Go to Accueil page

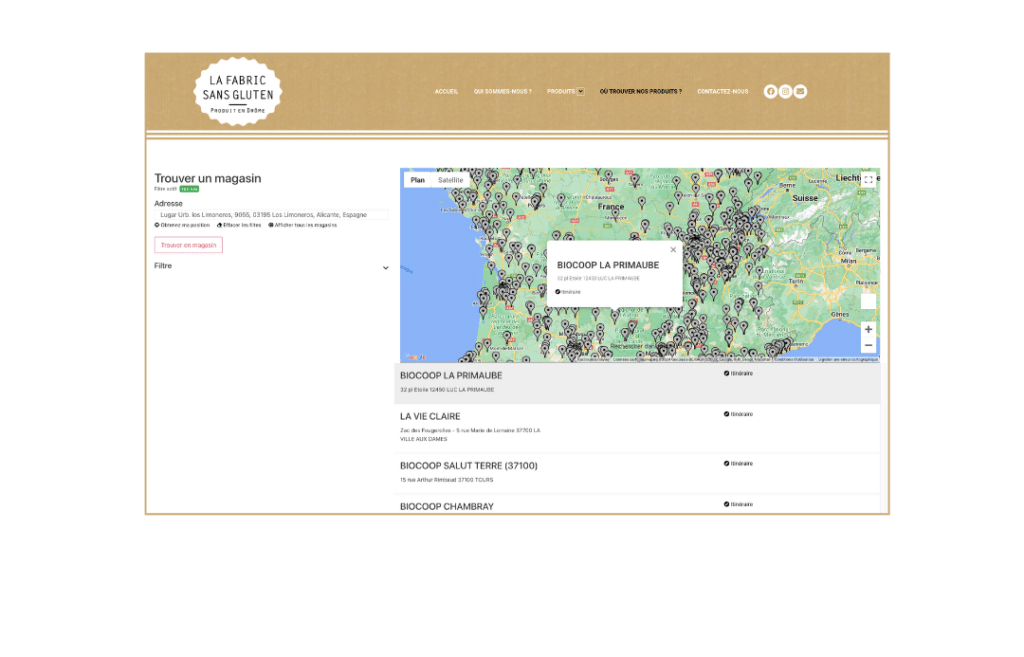click(447, 91)
